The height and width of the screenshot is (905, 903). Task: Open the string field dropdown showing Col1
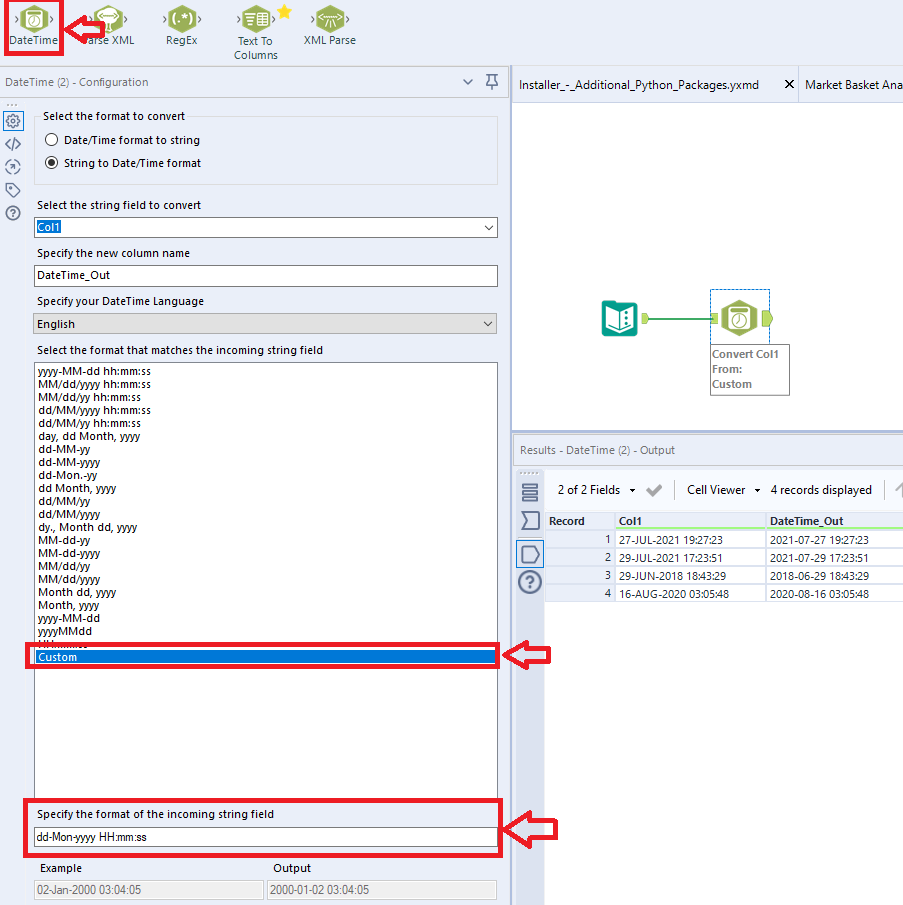point(488,227)
